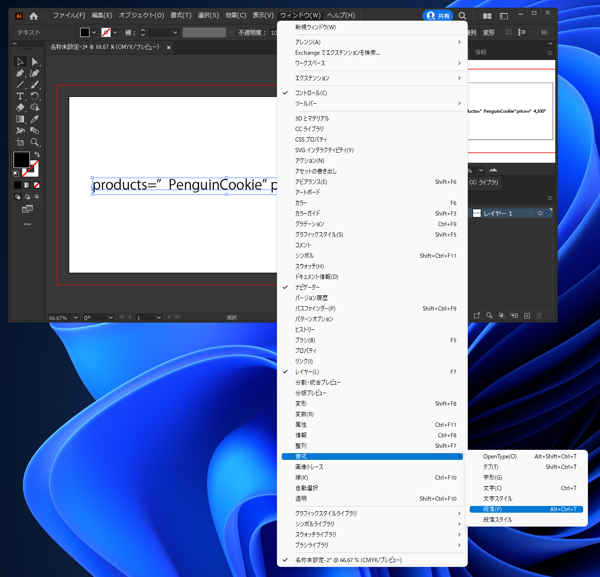
Task: Open the Gradient (グラデーション) panel entry
Action: (372, 224)
